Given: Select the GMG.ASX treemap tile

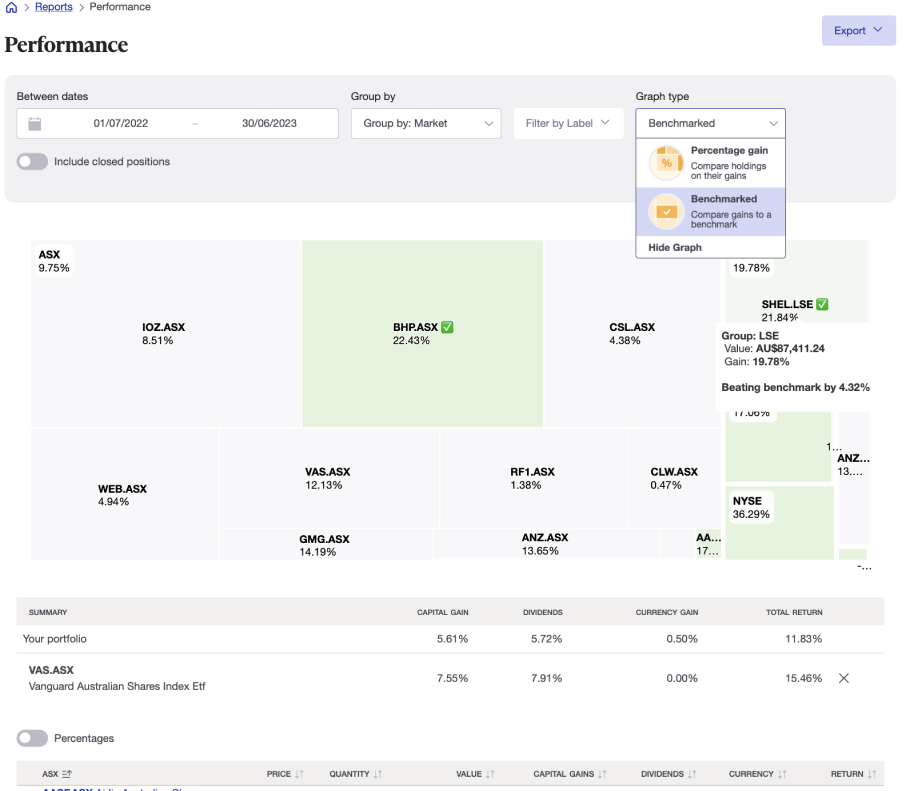Looking at the screenshot, I should coord(325,544).
